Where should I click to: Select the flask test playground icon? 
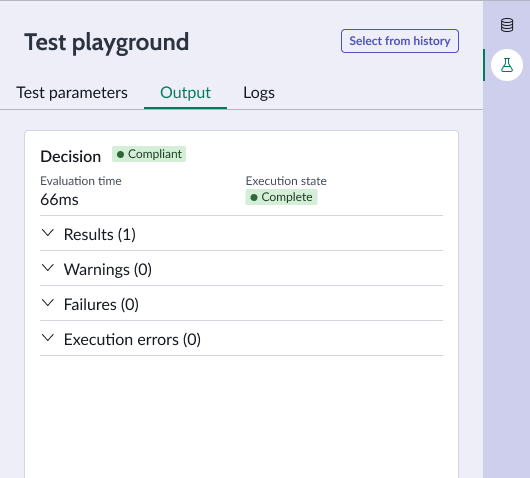click(x=507, y=65)
